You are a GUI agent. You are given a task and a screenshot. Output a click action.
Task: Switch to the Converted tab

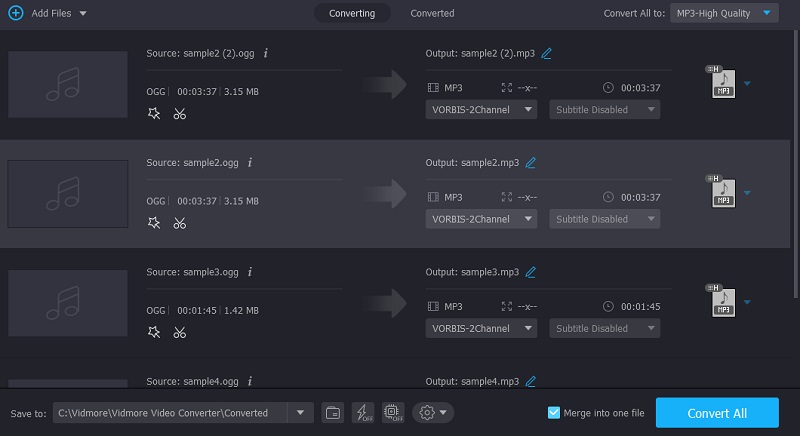432,13
